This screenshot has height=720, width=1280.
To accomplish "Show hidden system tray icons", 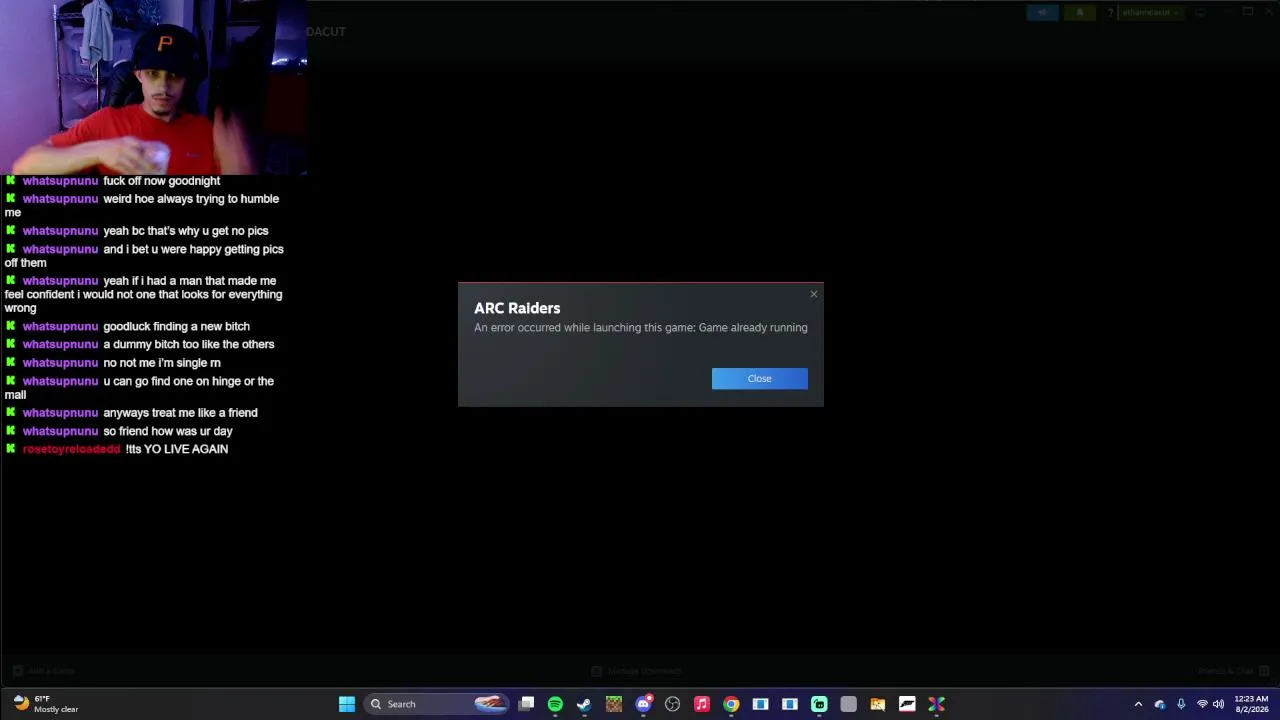I will click(x=1138, y=704).
